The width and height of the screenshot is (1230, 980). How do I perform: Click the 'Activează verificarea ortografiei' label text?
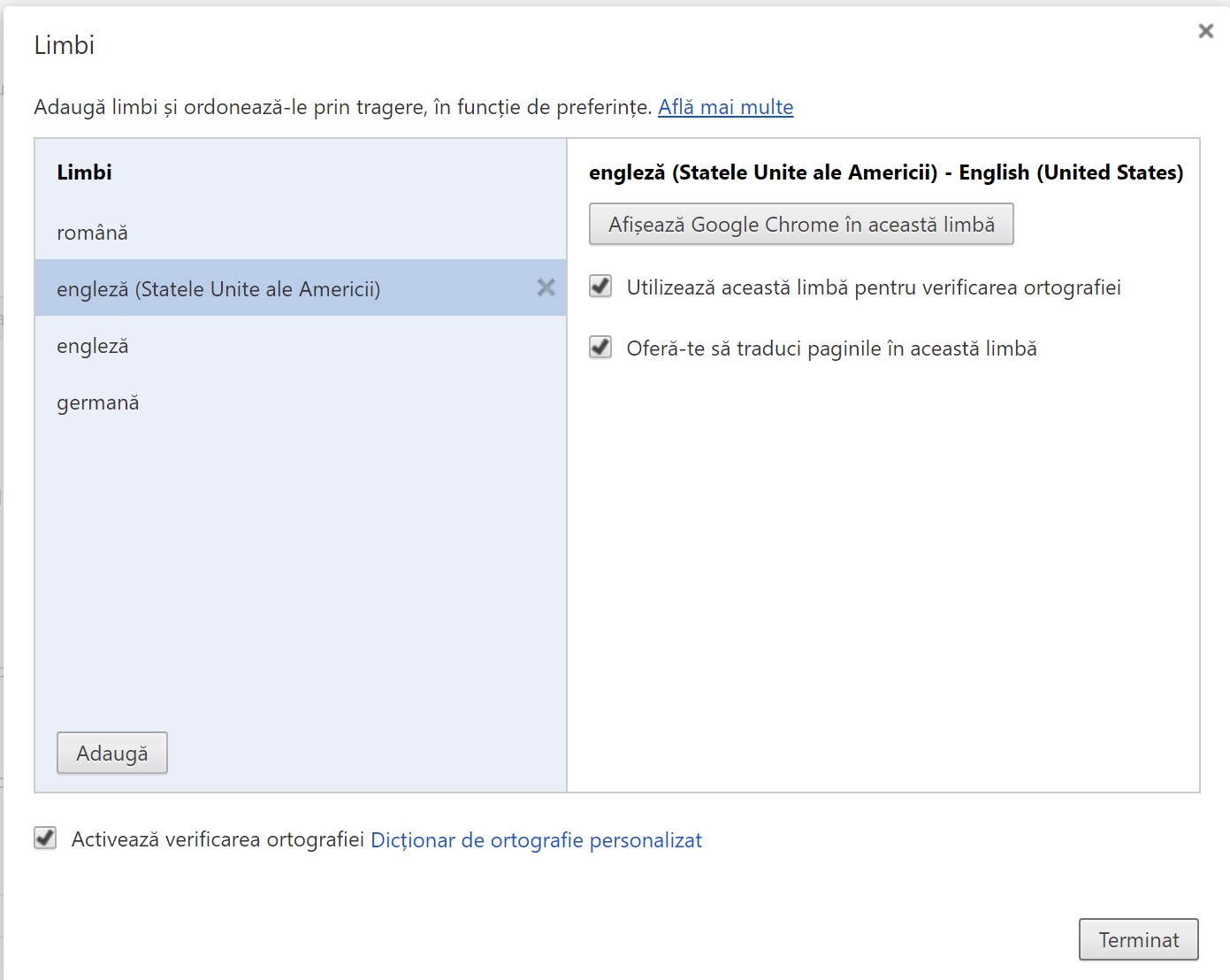click(x=218, y=839)
